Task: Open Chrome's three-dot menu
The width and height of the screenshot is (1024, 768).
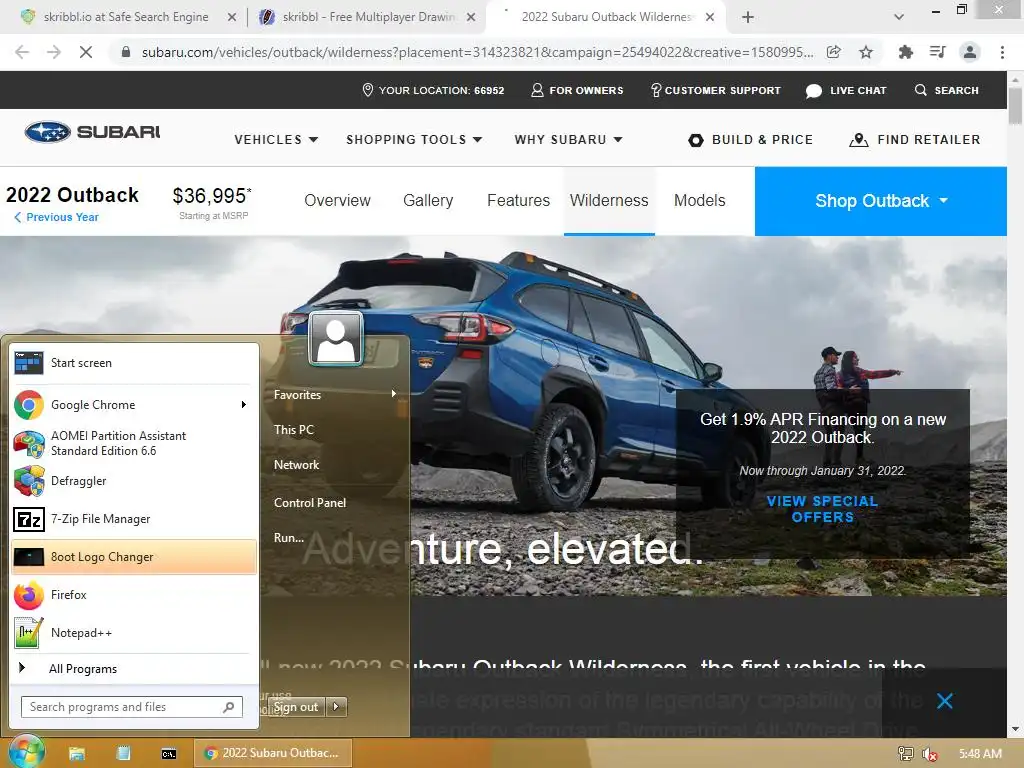Action: tap(1002, 52)
